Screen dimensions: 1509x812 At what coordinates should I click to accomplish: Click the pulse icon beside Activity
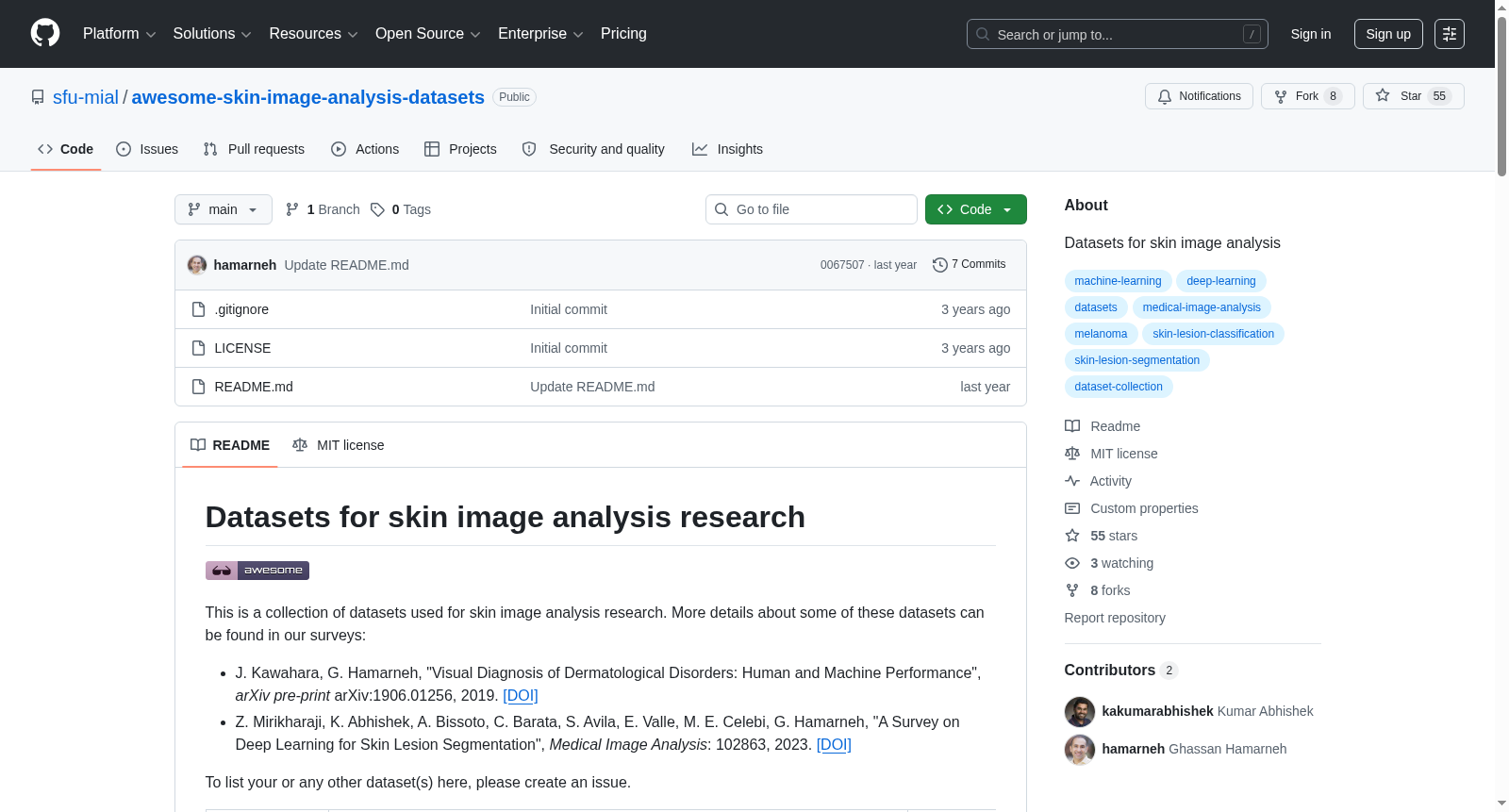coord(1072,481)
